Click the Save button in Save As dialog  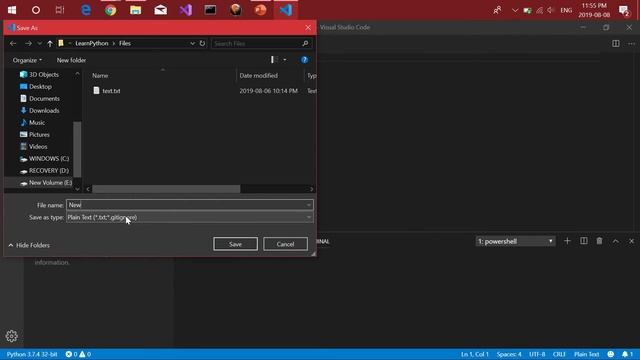click(x=235, y=244)
